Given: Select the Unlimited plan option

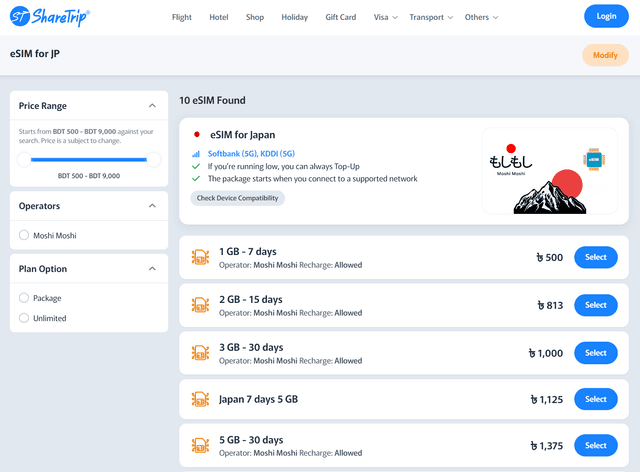Looking at the screenshot, I should coord(24,318).
